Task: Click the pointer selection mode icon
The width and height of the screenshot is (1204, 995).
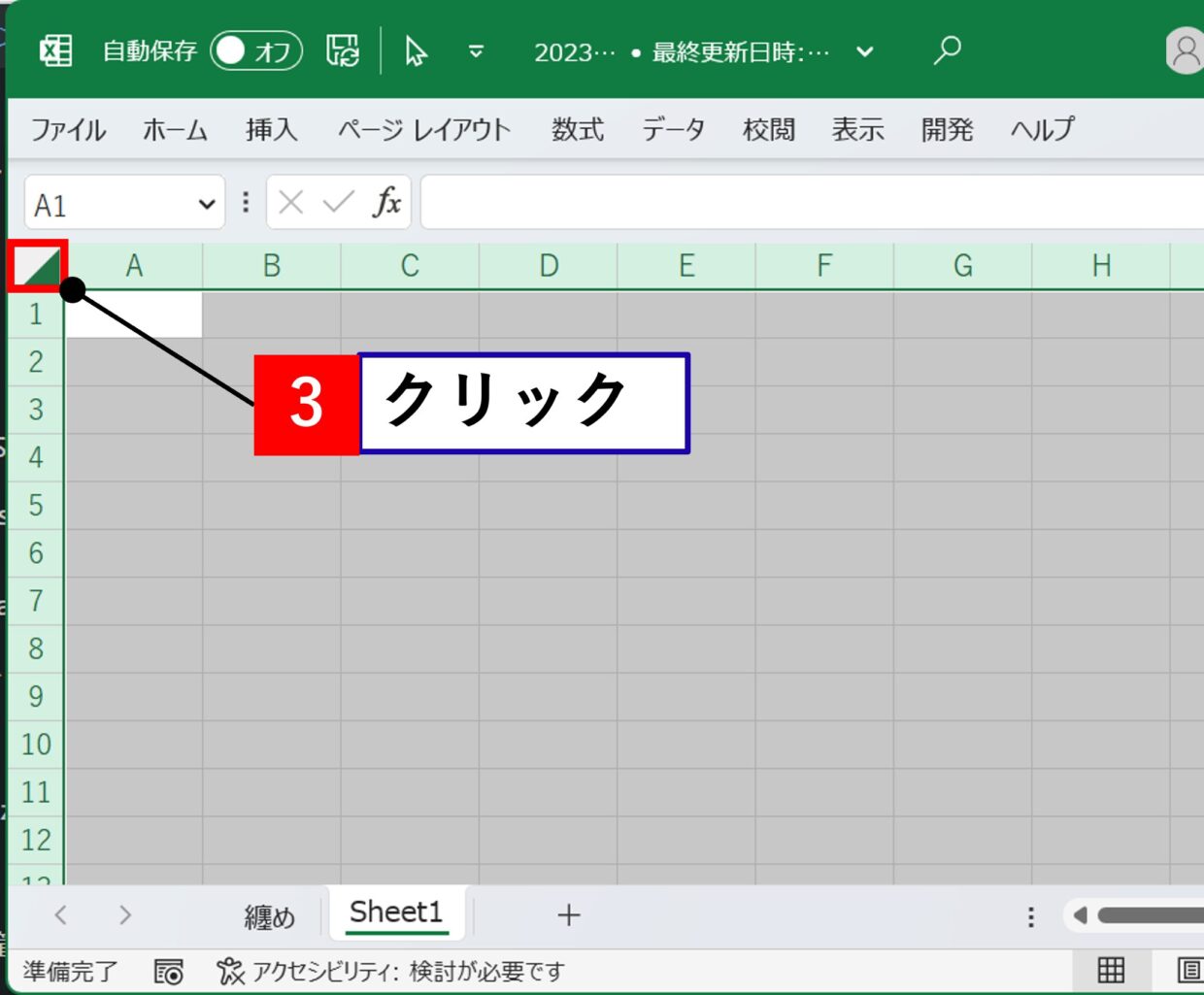Action: click(x=416, y=50)
